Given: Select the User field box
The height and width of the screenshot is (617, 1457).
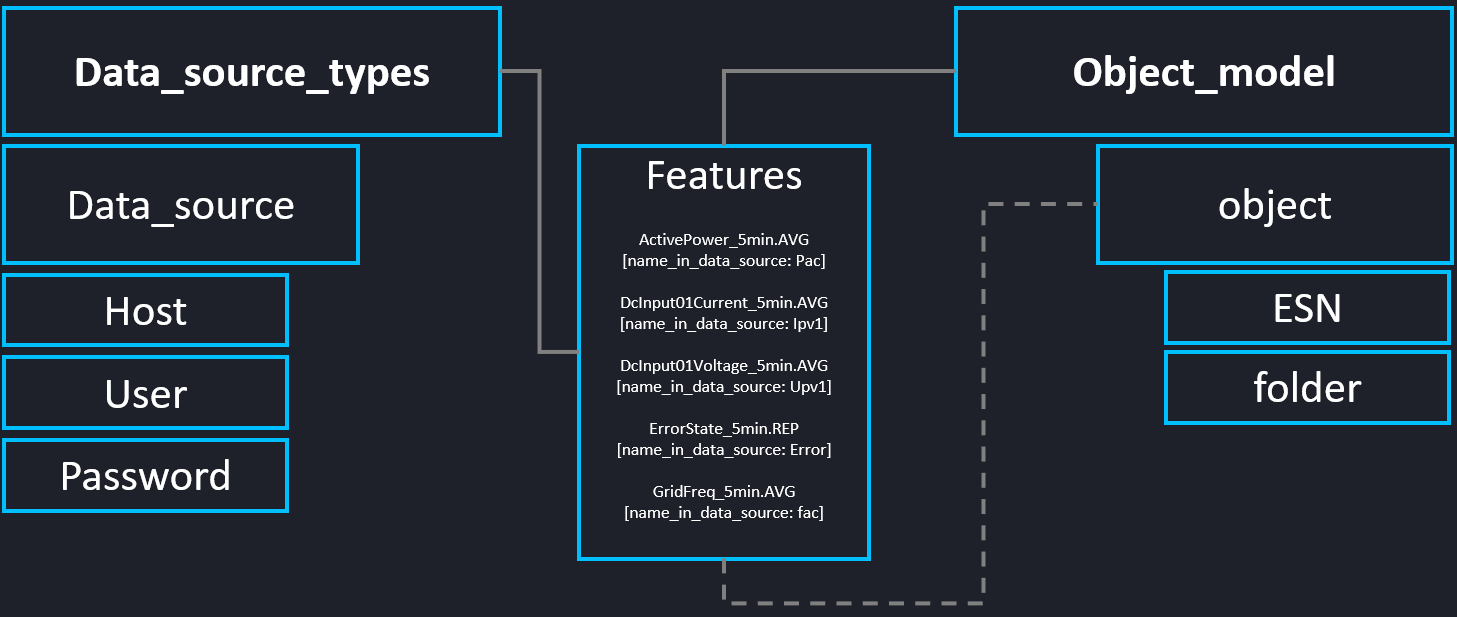Looking at the screenshot, I should coord(145,393).
